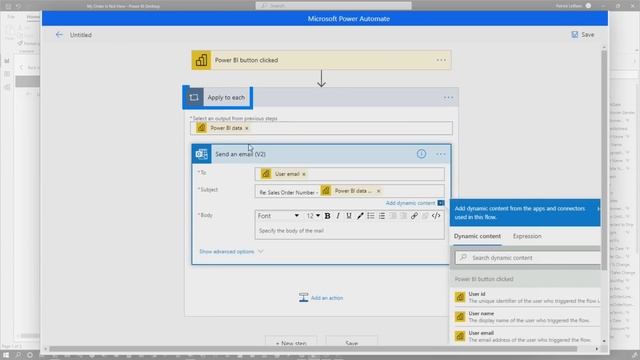Viewport: 640px width, 360px height.
Task: Show info for Send an email (V2)
Action: pos(421,154)
